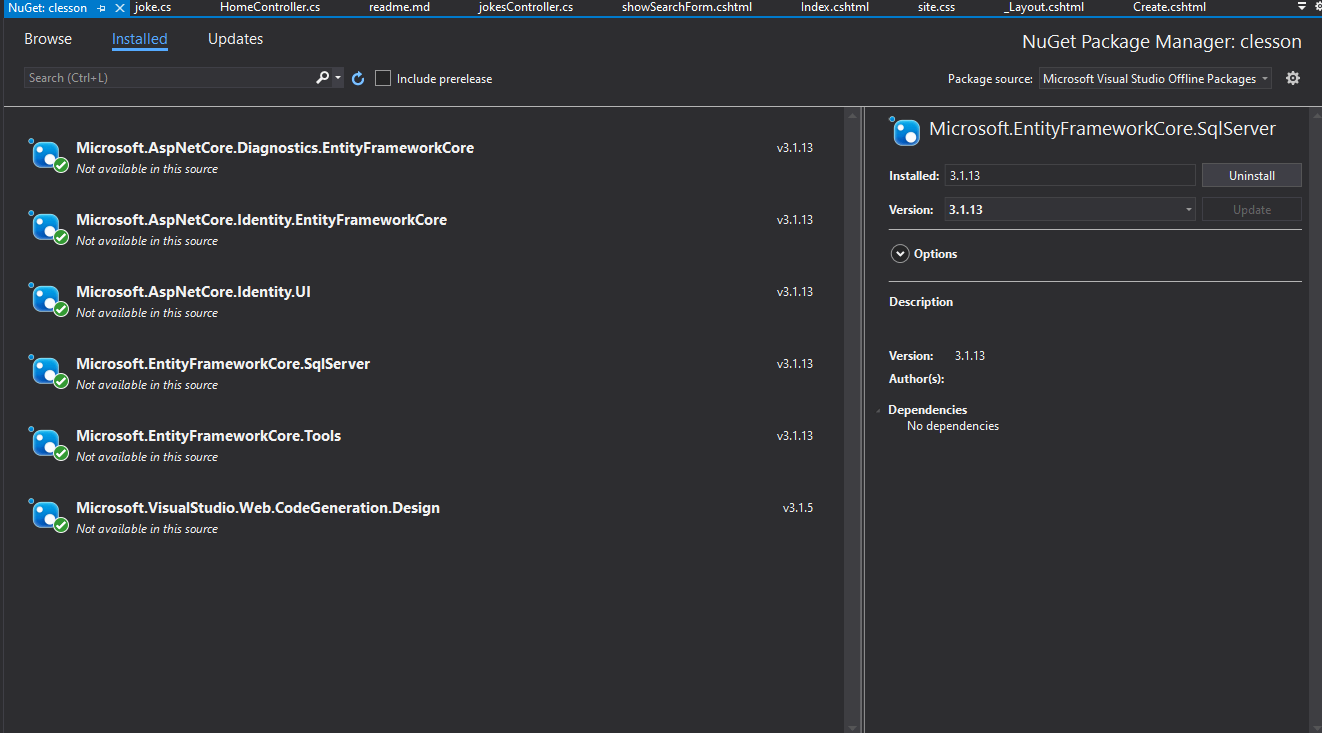This screenshot has height=733, width=1322.
Task: Click the Microsoft.EntityFrameworkCore.Tools package icon
Action: 49,443
